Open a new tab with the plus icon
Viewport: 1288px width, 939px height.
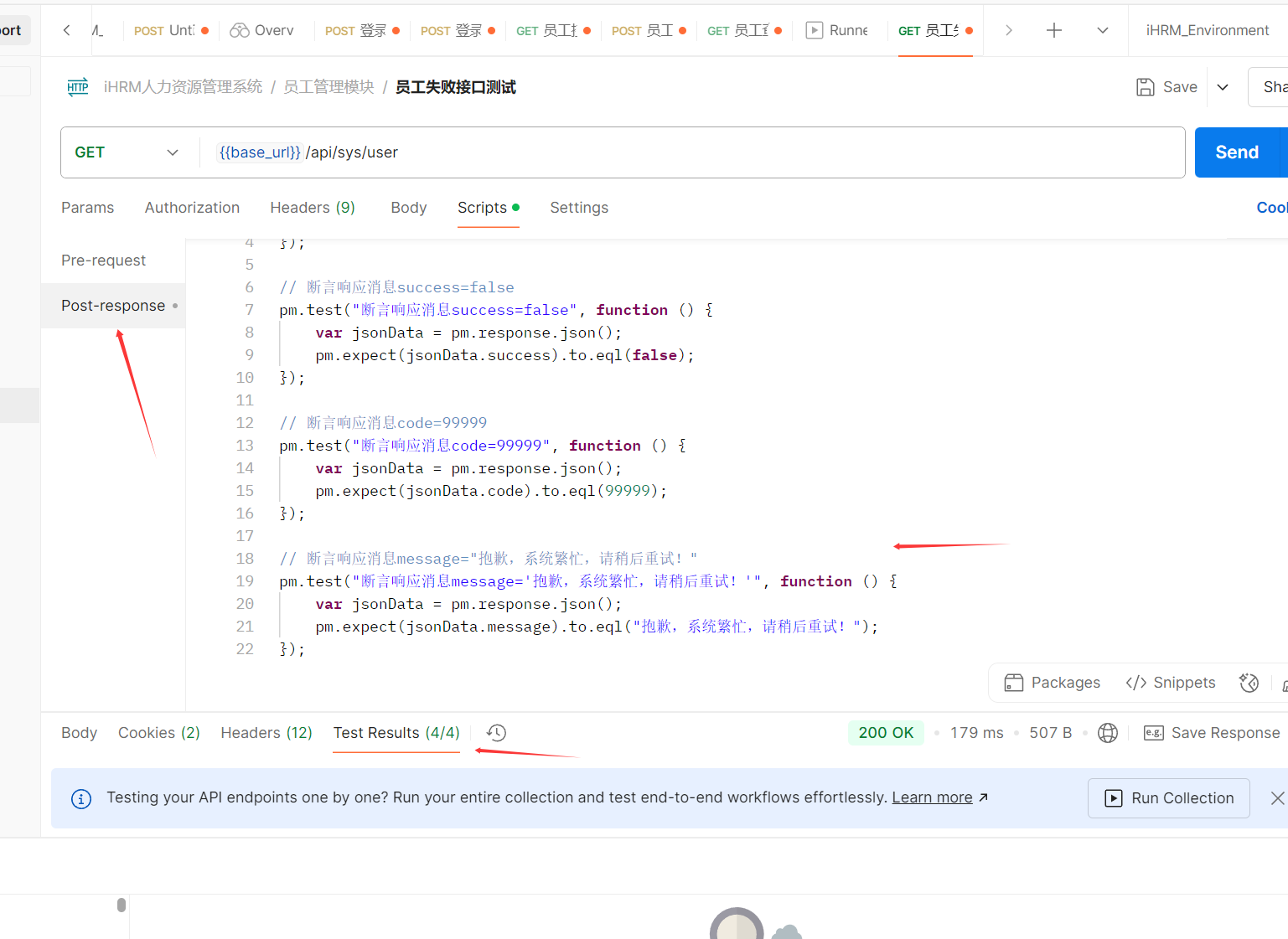1054,30
